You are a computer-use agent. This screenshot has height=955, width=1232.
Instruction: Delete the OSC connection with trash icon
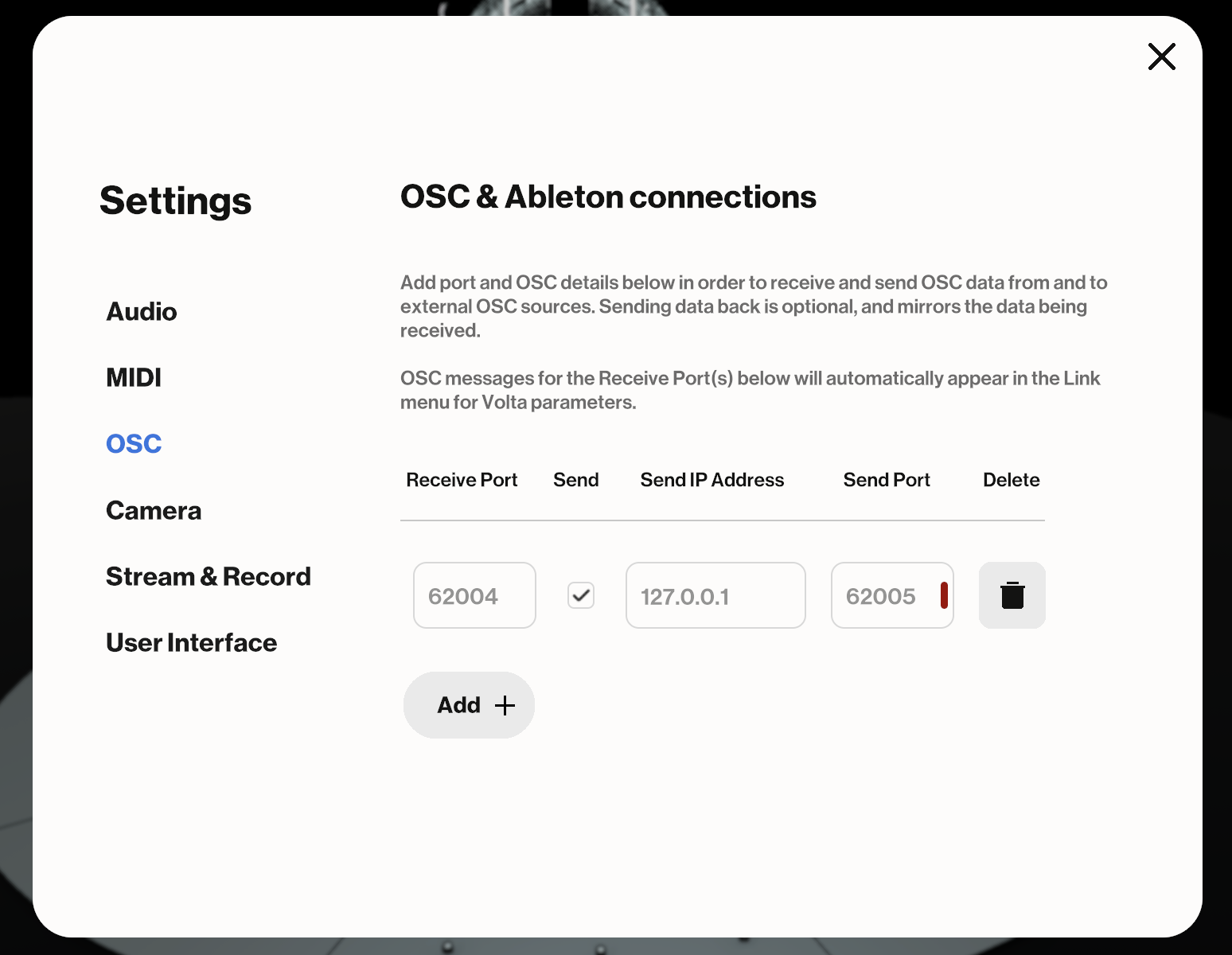tap(1012, 595)
